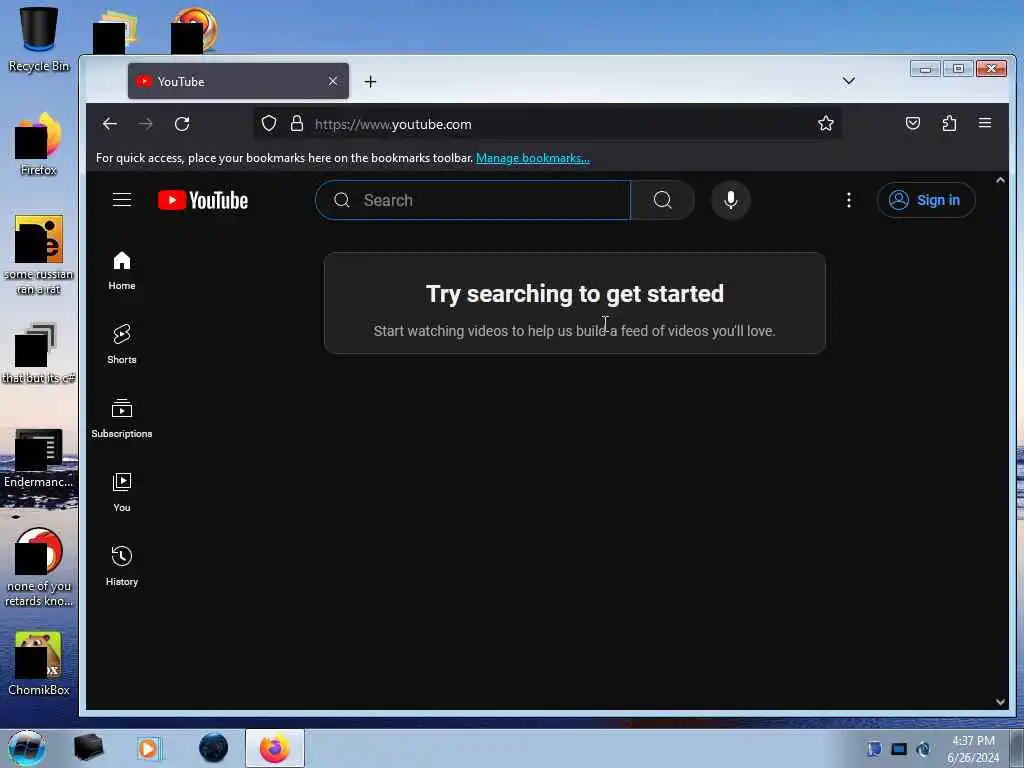Image resolution: width=1024 pixels, height=768 pixels.
Task: Click the youtube.com address bar
Action: point(547,124)
